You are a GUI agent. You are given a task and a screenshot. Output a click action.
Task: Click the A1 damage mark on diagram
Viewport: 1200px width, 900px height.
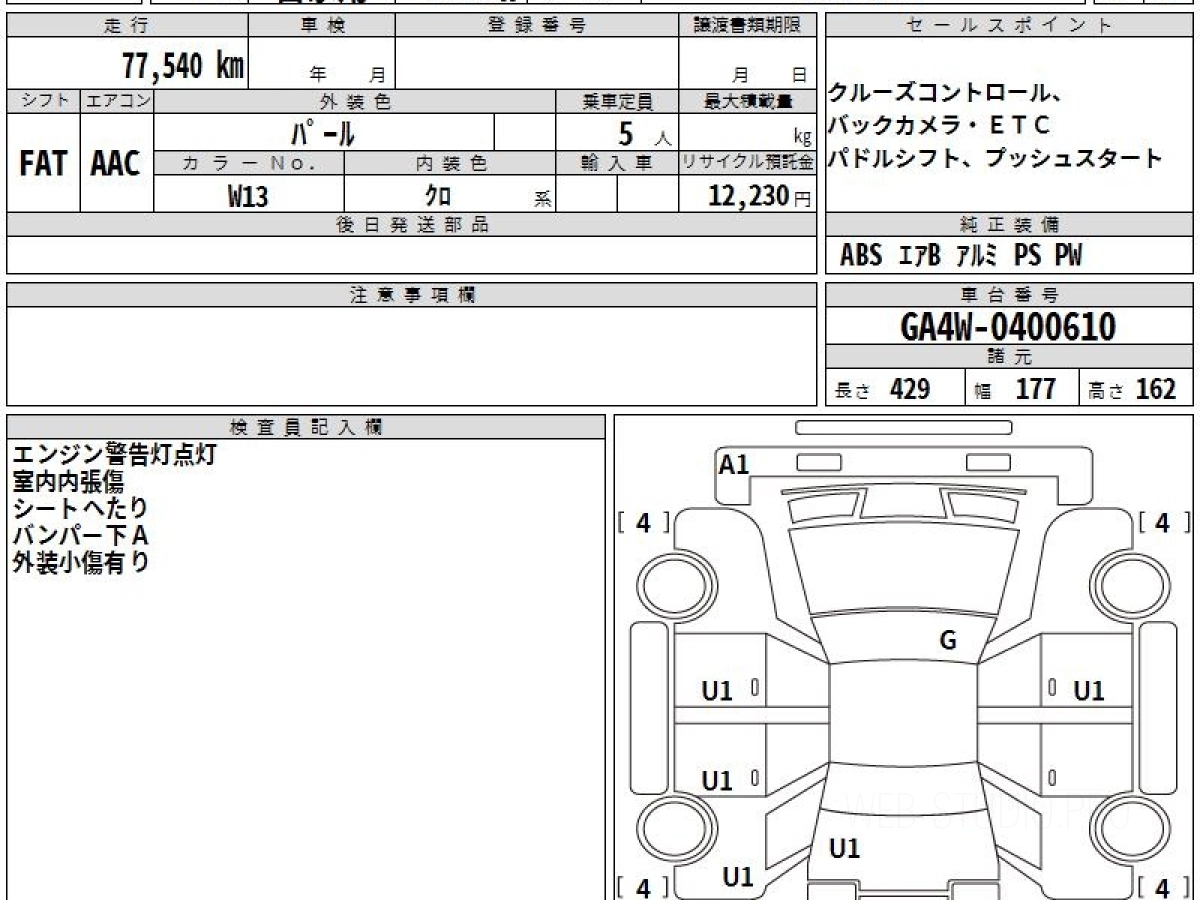(734, 464)
